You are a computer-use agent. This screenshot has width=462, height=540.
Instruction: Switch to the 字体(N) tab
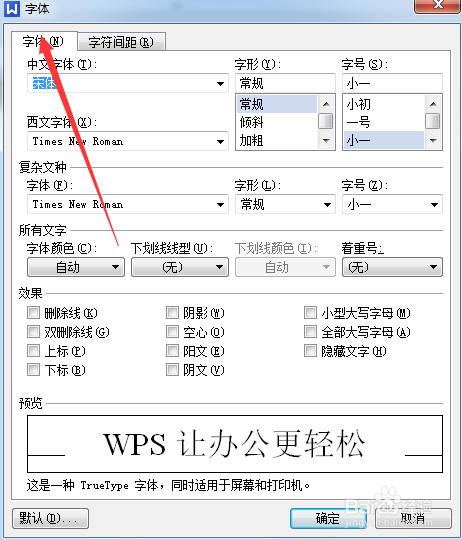[x=44, y=41]
